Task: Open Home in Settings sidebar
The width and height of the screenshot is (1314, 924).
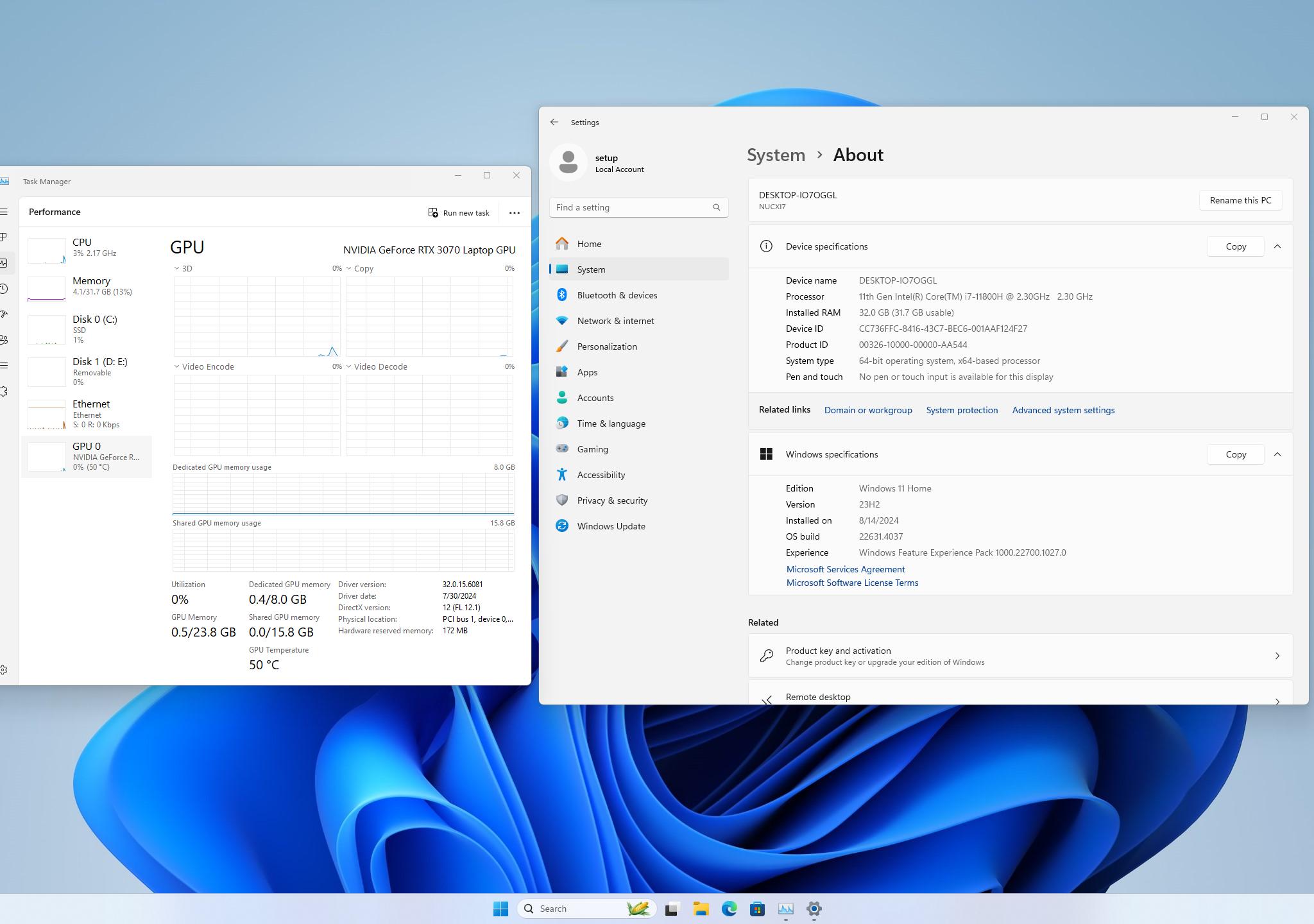Action: 638,244
